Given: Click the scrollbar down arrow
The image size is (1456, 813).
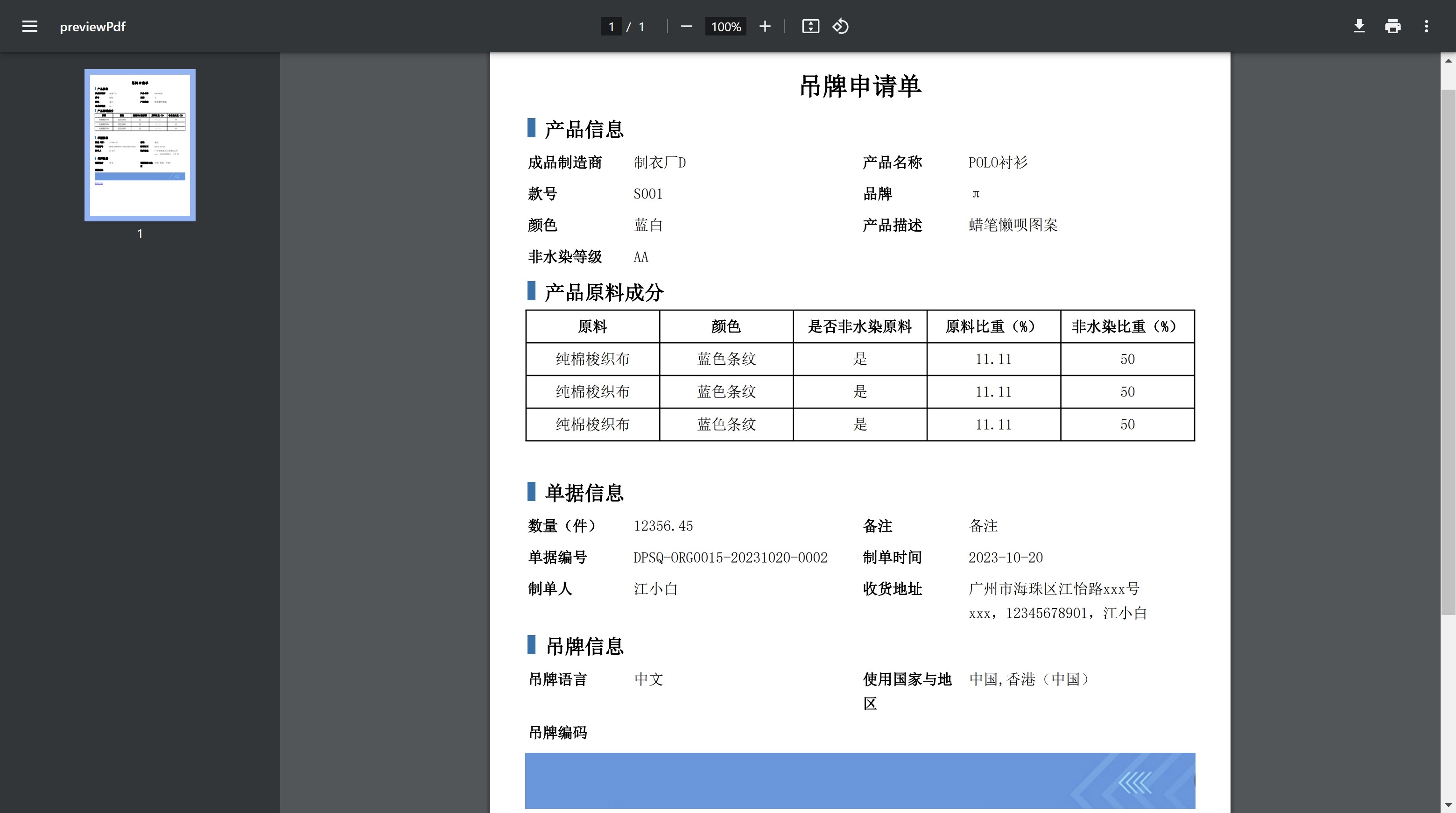Looking at the screenshot, I should pos(1448,805).
